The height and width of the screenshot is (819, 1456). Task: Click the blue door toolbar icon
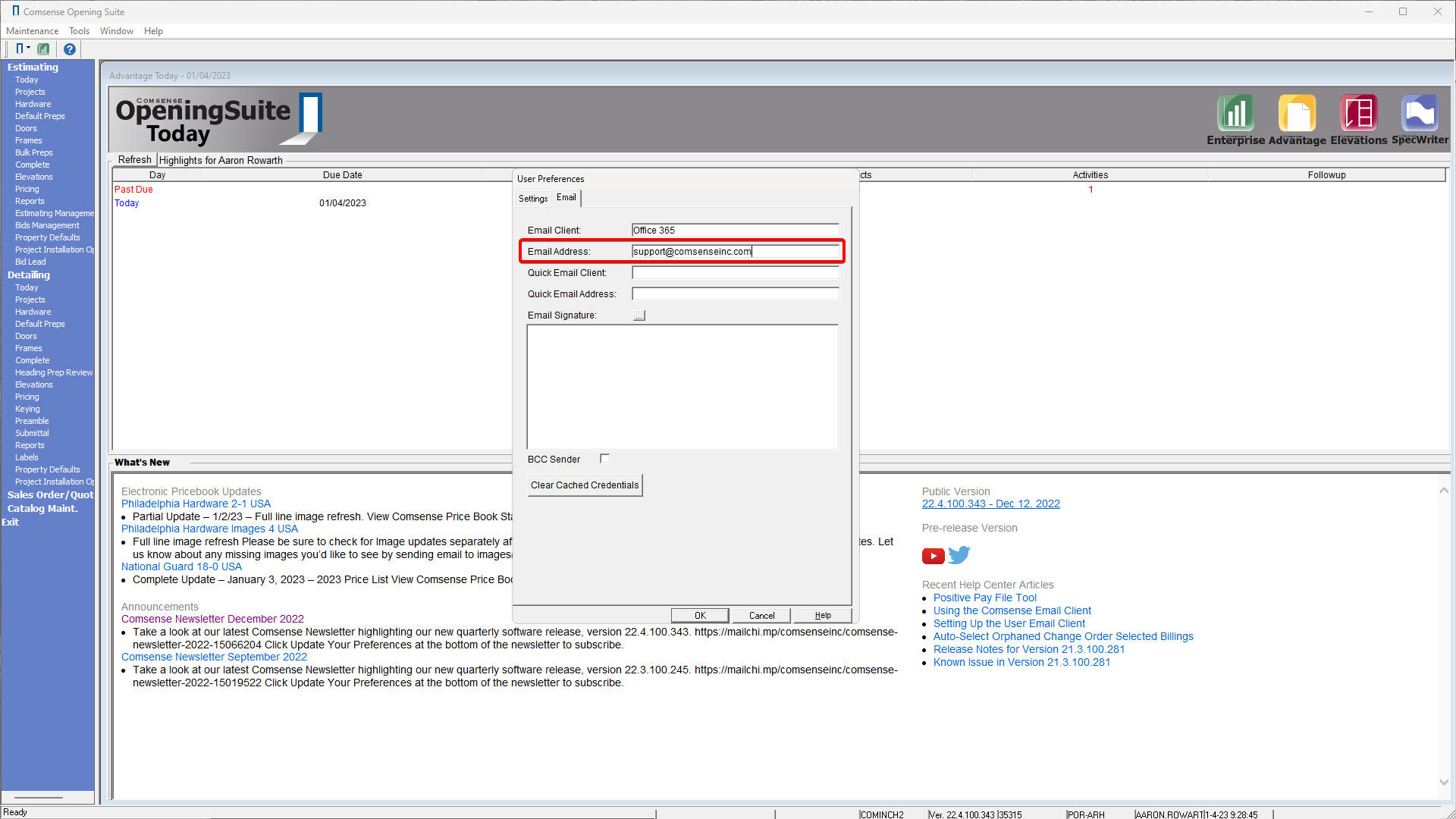[20, 49]
